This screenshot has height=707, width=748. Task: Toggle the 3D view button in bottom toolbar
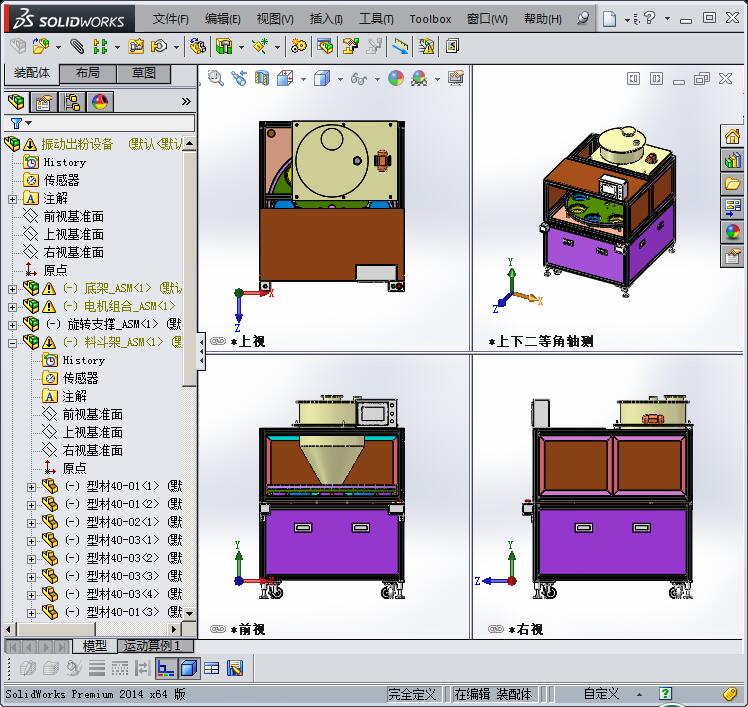[189, 668]
